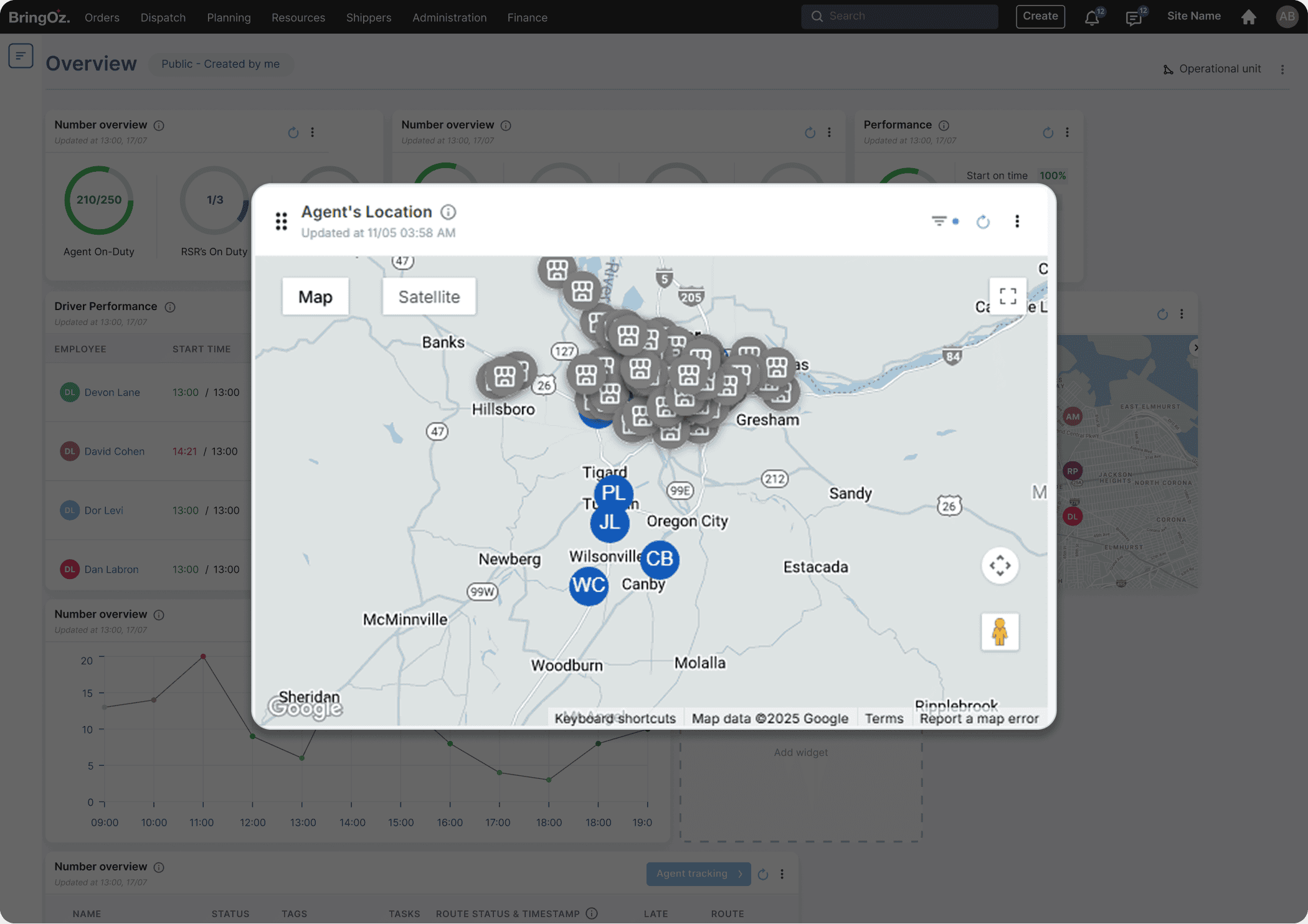Open Performance widget three-dot menu
Viewport: 1308px width, 924px height.
point(1067,132)
